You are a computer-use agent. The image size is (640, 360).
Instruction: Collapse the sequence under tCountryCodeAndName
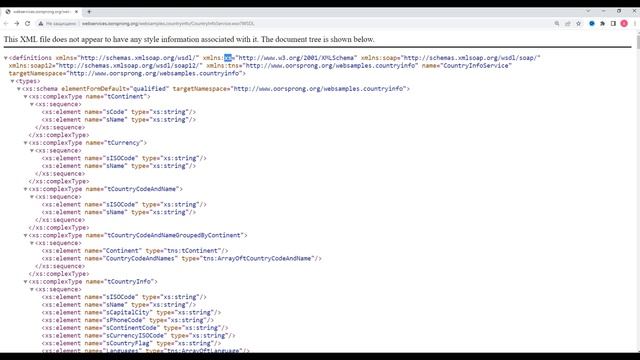(x=32, y=197)
